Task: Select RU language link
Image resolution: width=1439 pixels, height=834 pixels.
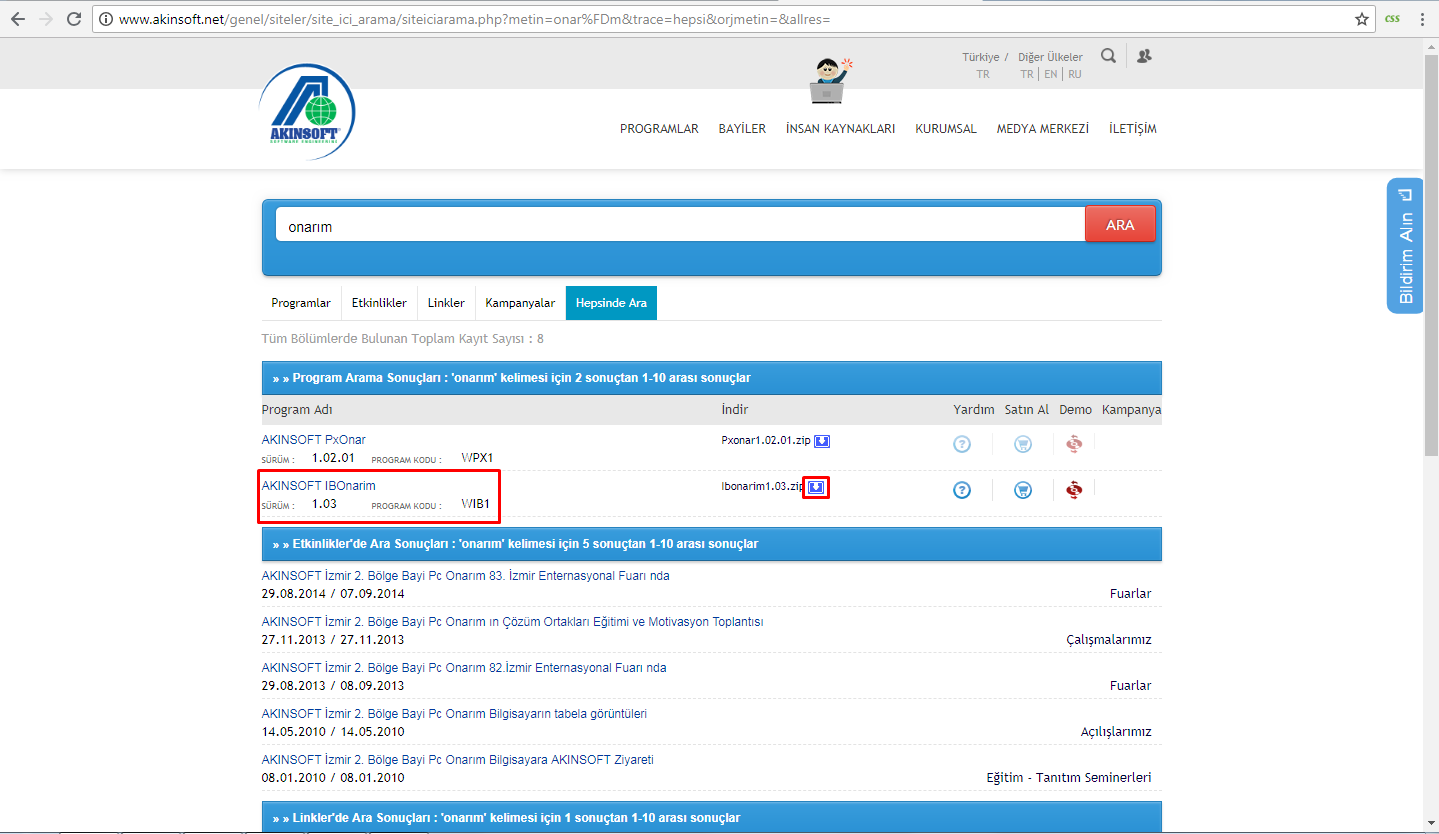Action: point(1075,74)
